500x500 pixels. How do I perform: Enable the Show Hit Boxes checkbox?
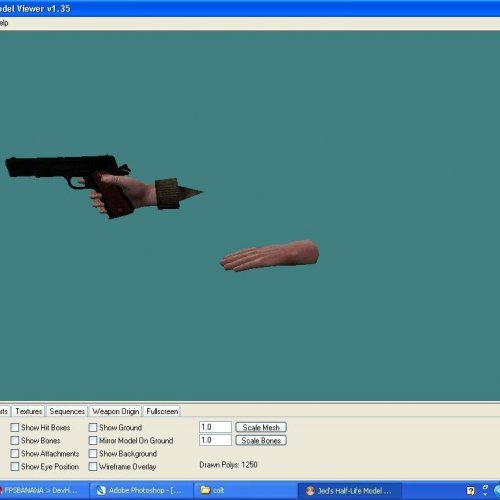15,427
